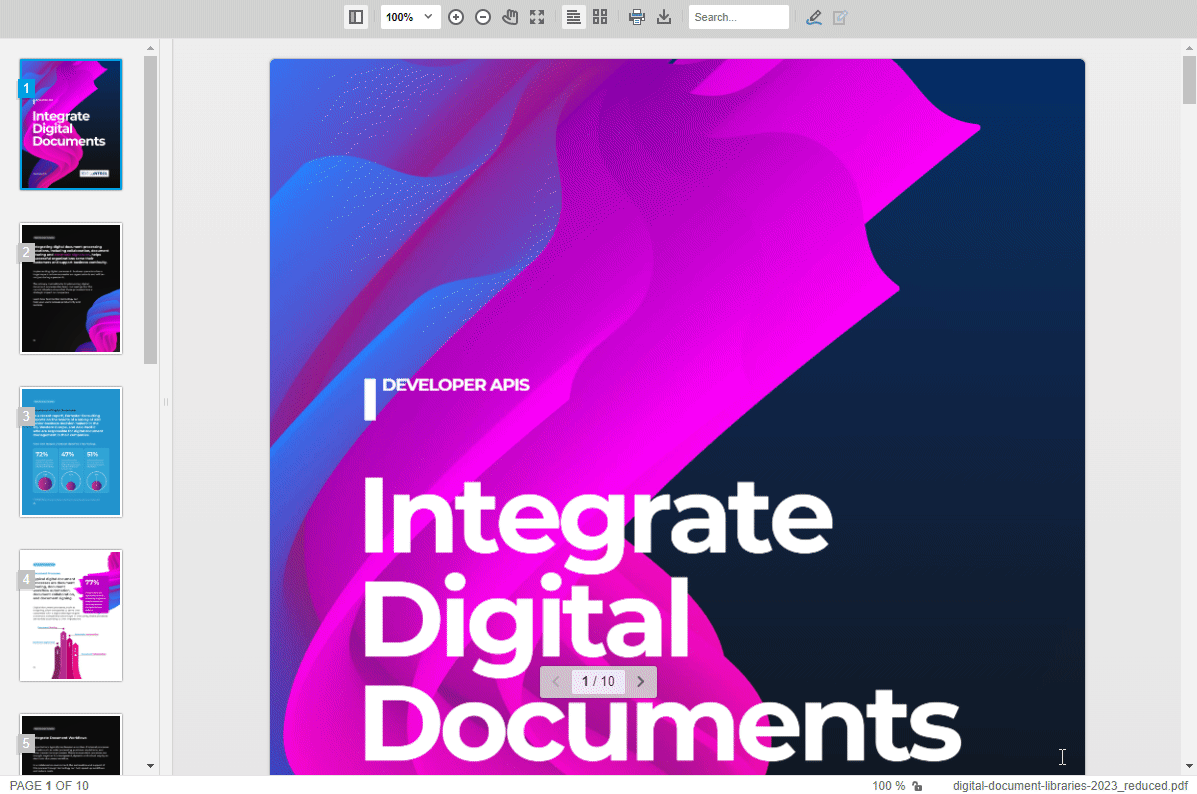The height and width of the screenshot is (794, 1197).
Task: Open page 3 from its thumbnail
Action: point(70,451)
